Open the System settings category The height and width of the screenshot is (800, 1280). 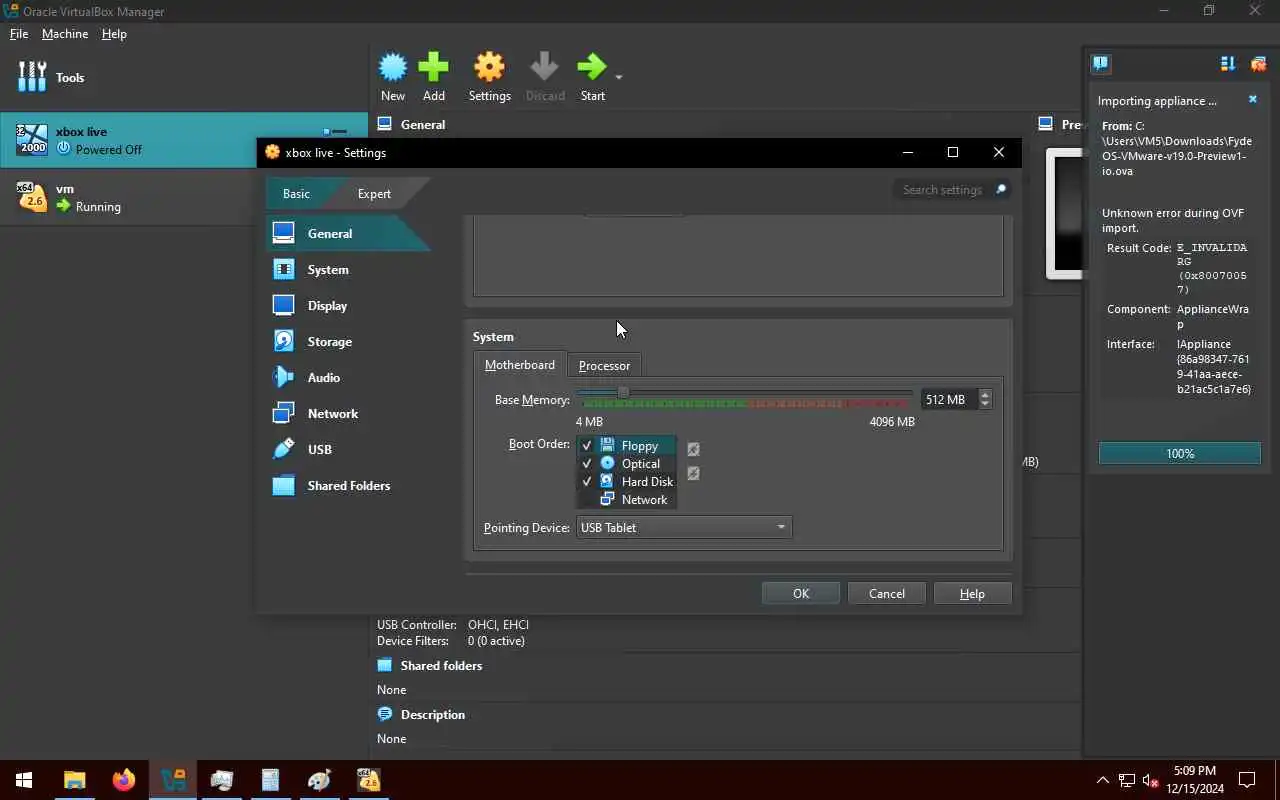tap(347, 269)
